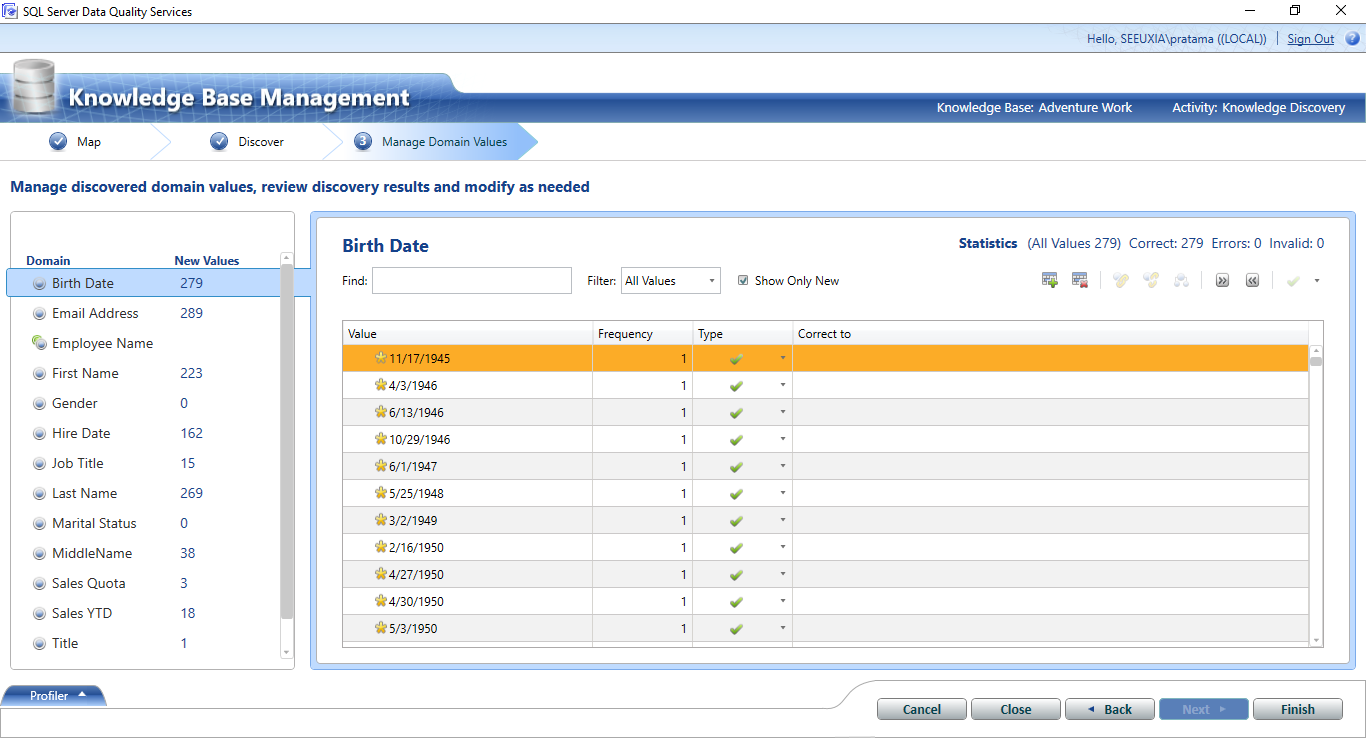Image resolution: width=1366 pixels, height=738 pixels.
Task: Open the Type dropdown for 11/17/1945
Action: point(783,358)
